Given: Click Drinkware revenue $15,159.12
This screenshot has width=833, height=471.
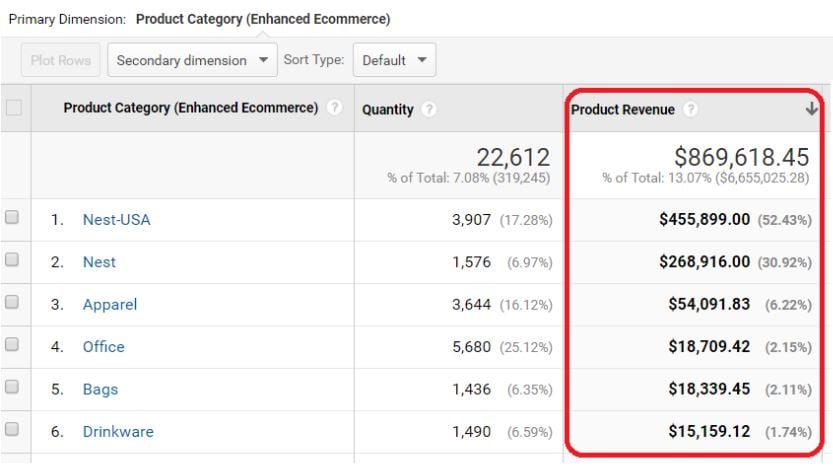Looking at the screenshot, I should tap(709, 431).
